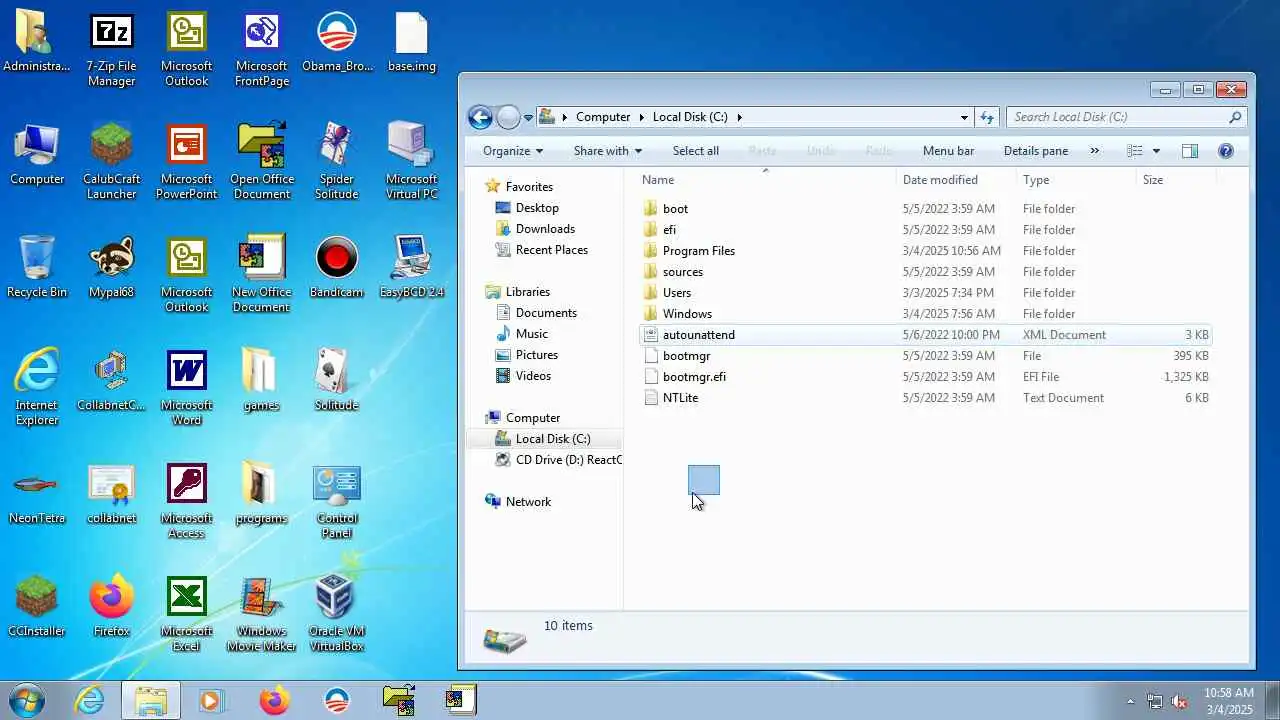The image size is (1280, 720).
Task: Open Windows Movie Maker desktop icon
Action: [261, 614]
